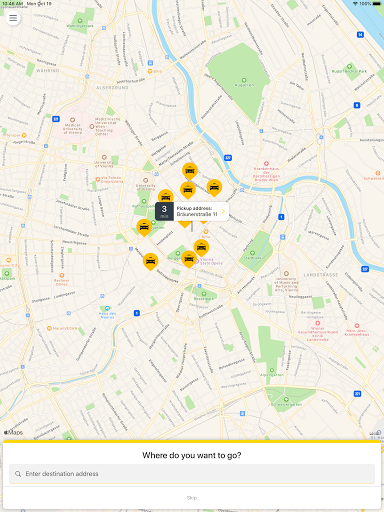
Task: Select the Medizinische Universität Teaching Center marker
Action: click(x=92, y=127)
